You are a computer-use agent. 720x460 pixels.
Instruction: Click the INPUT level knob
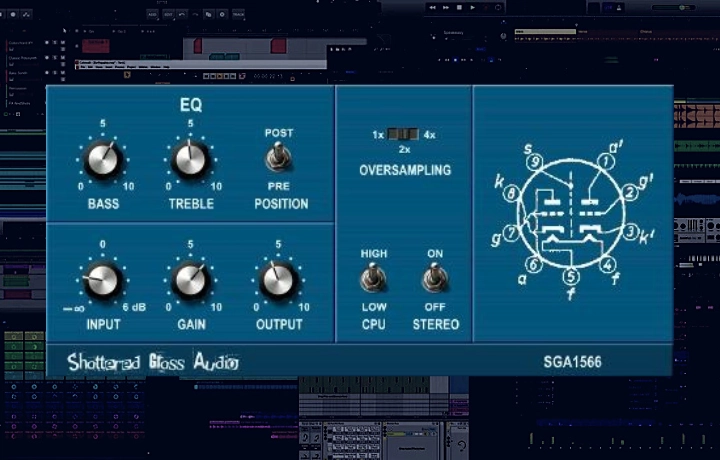(x=103, y=280)
